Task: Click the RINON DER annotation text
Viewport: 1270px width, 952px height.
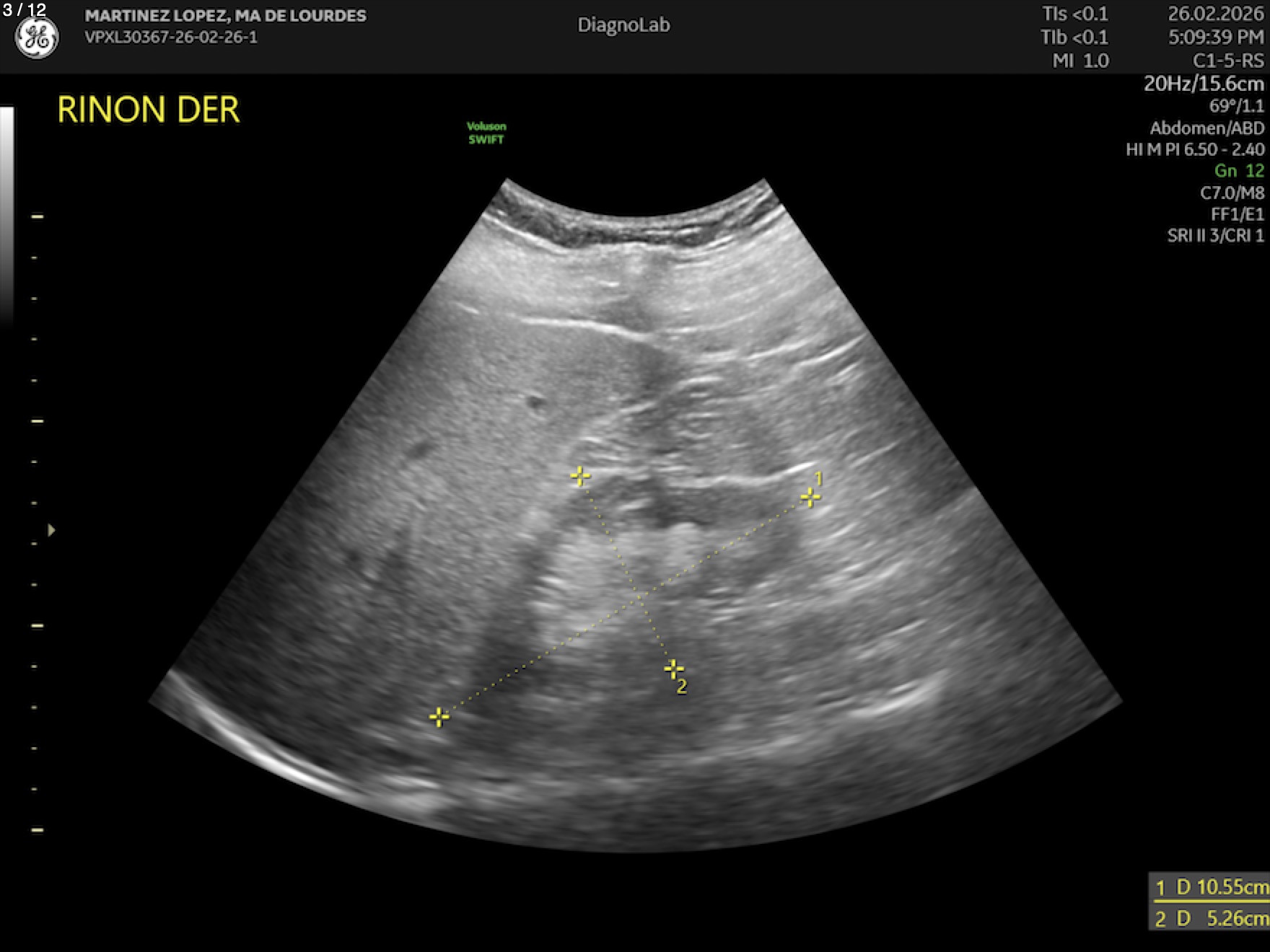Action: (x=148, y=110)
